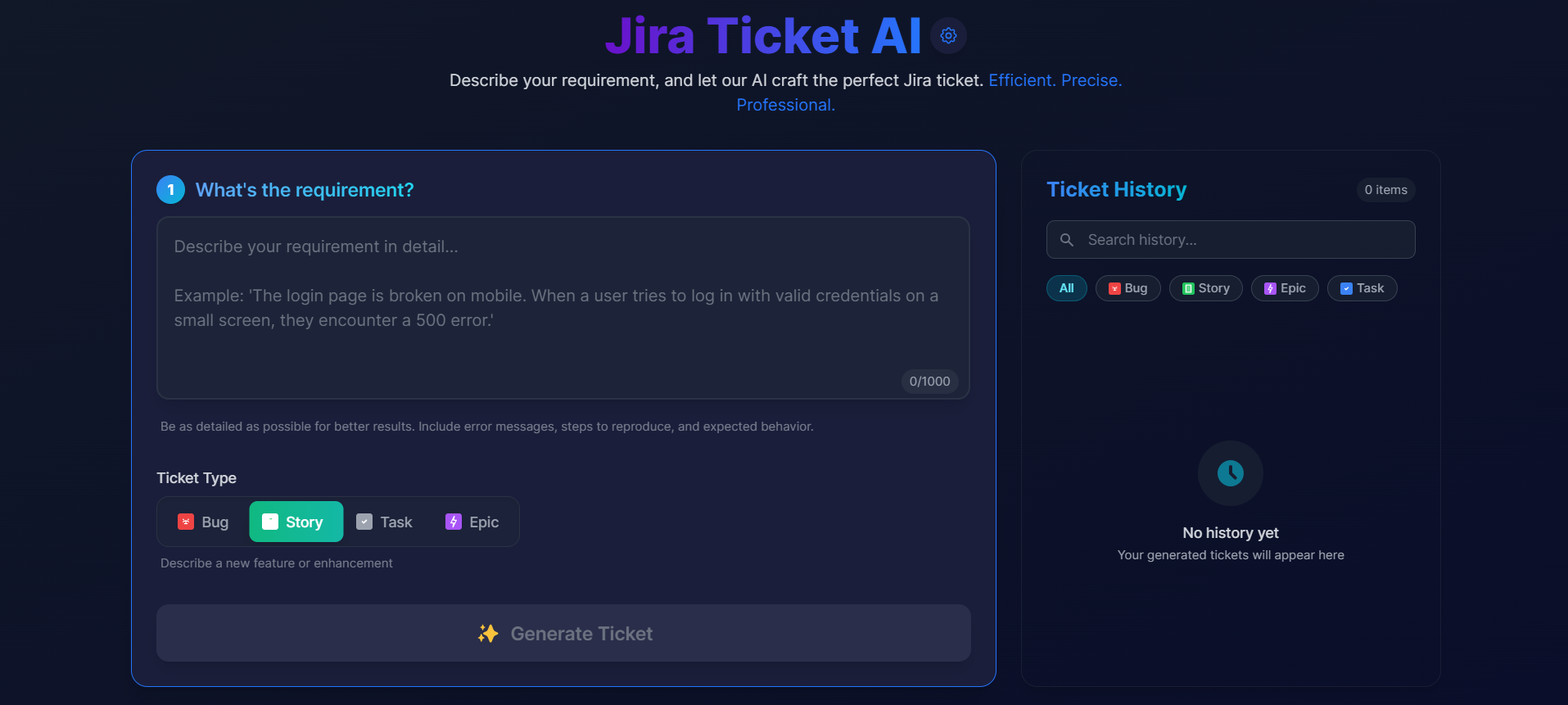Click the Search history input field
Screen dimensions: 1568x705
(x=1231, y=239)
